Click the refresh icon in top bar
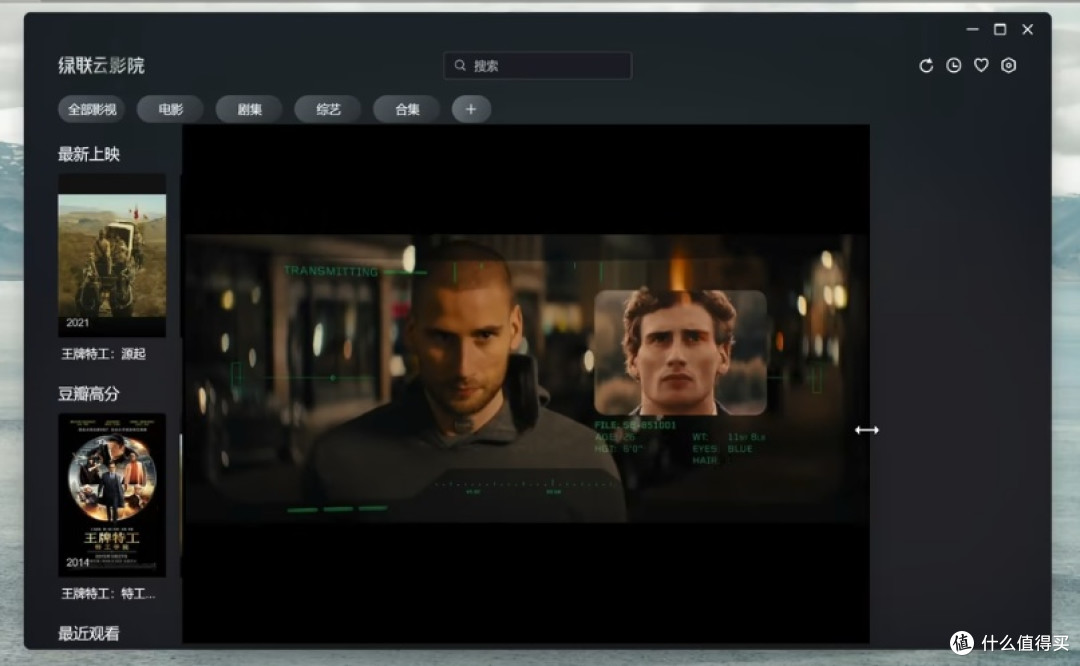Image resolution: width=1080 pixels, height=666 pixels. (926, 65)
